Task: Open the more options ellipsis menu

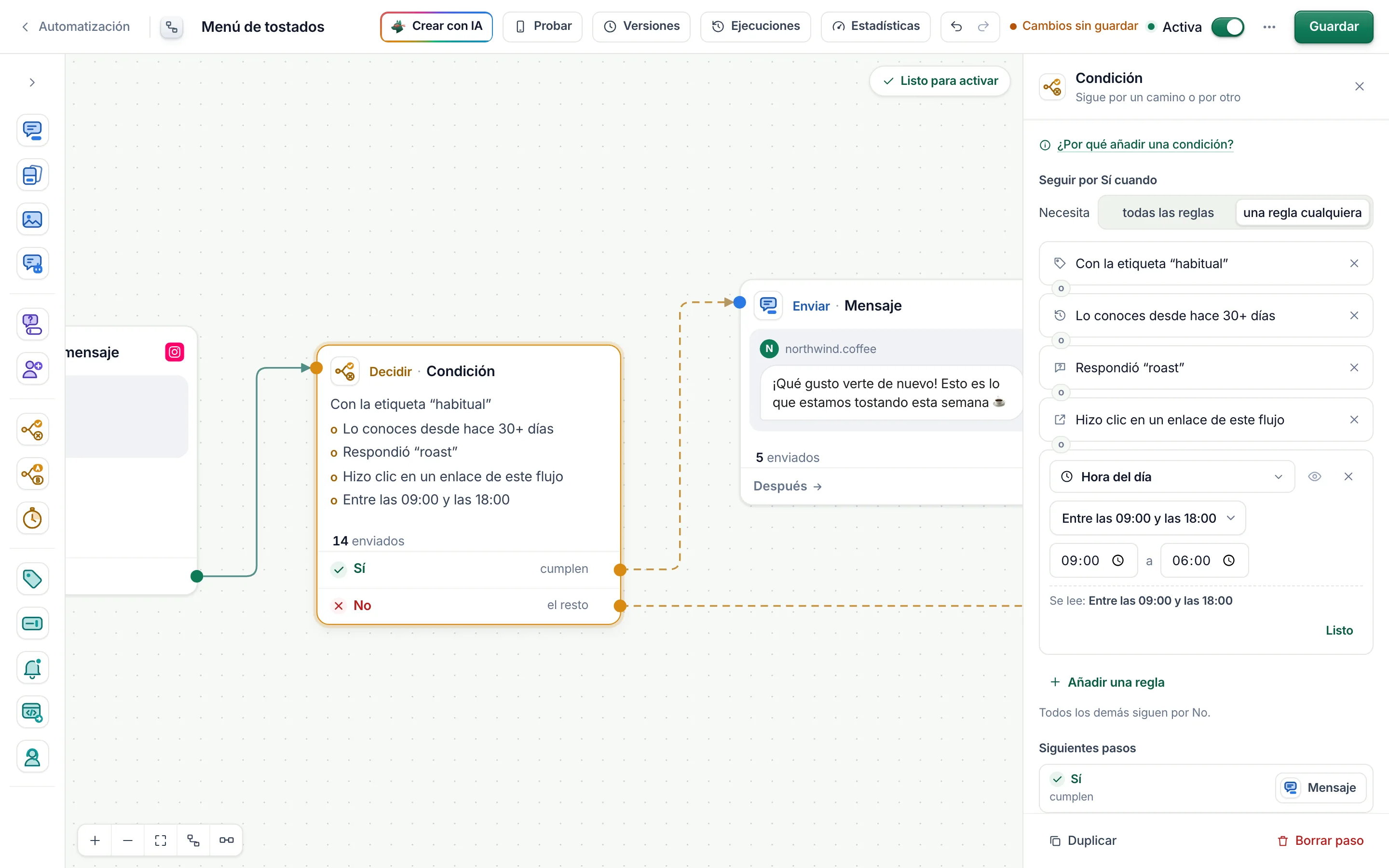Action: point(1269,27)
